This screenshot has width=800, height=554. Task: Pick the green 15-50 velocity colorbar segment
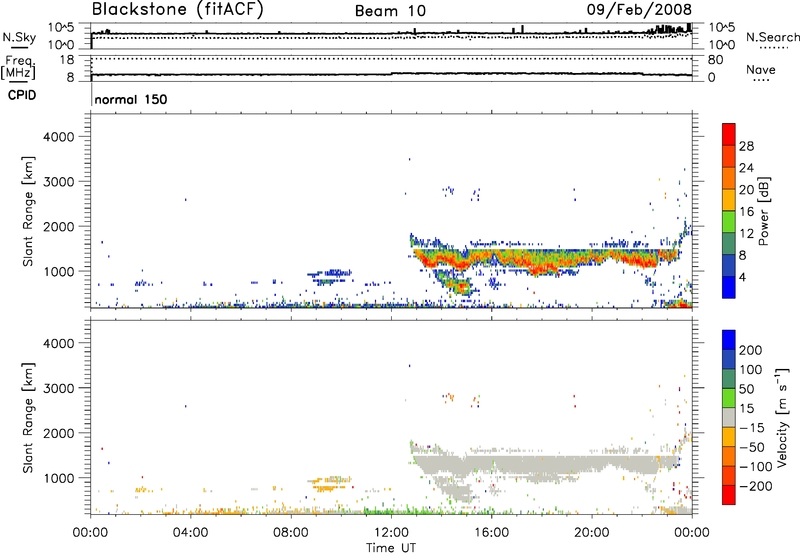pyautogui.click(x=729, y=398)
